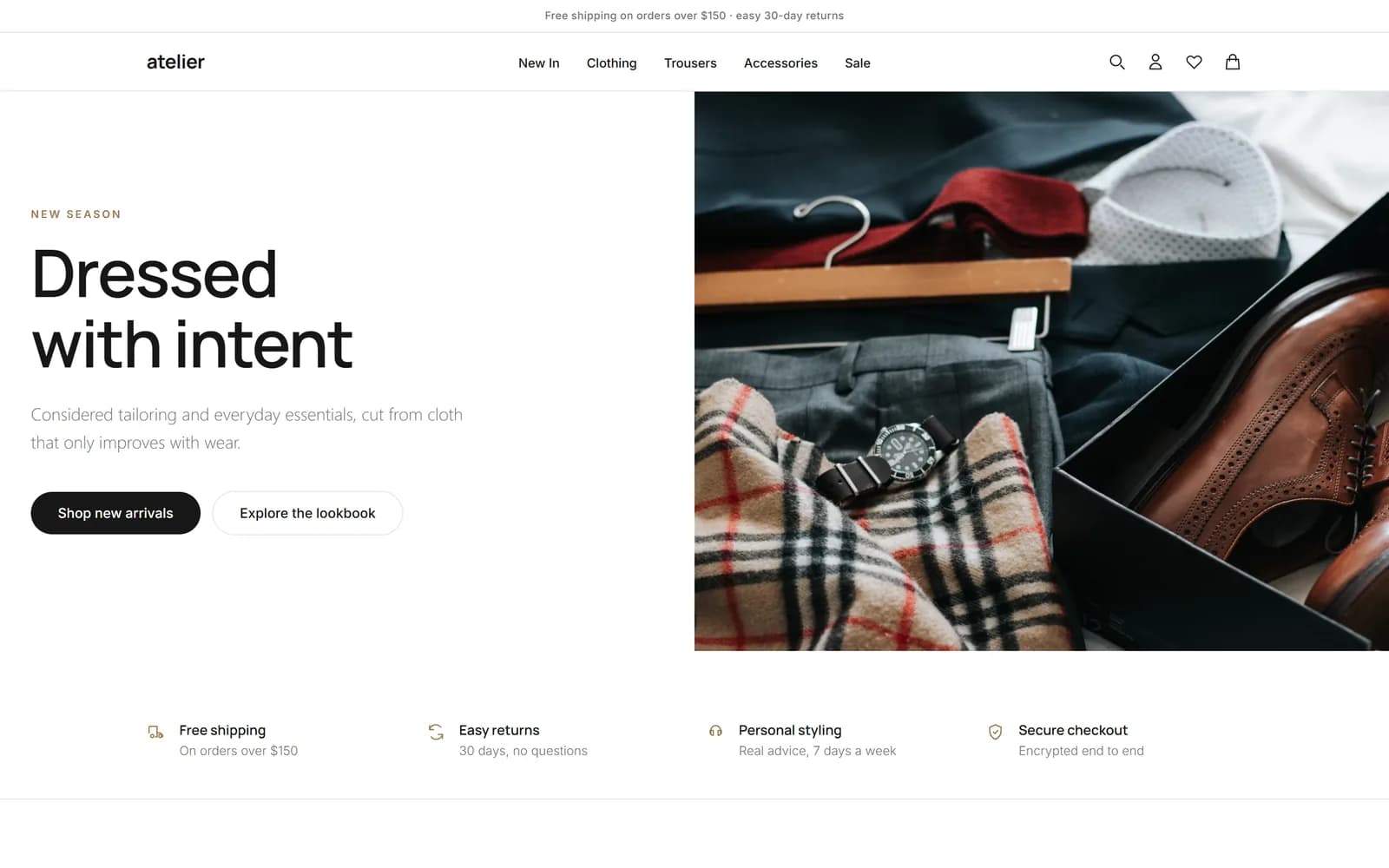1389x868 pixels.
Task: Click the Explore the lookbook button
Action: (307, 513)
